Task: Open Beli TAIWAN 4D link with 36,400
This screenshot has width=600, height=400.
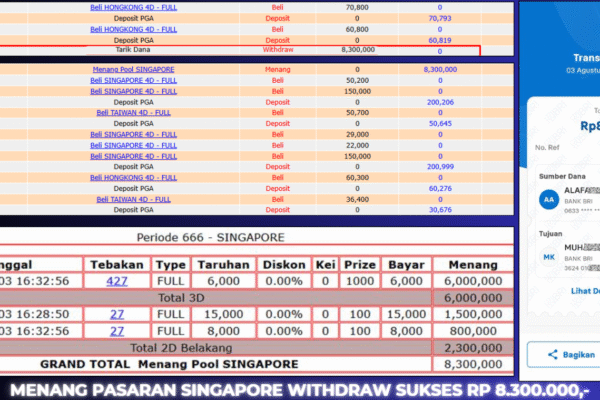Action: point(134,199)
